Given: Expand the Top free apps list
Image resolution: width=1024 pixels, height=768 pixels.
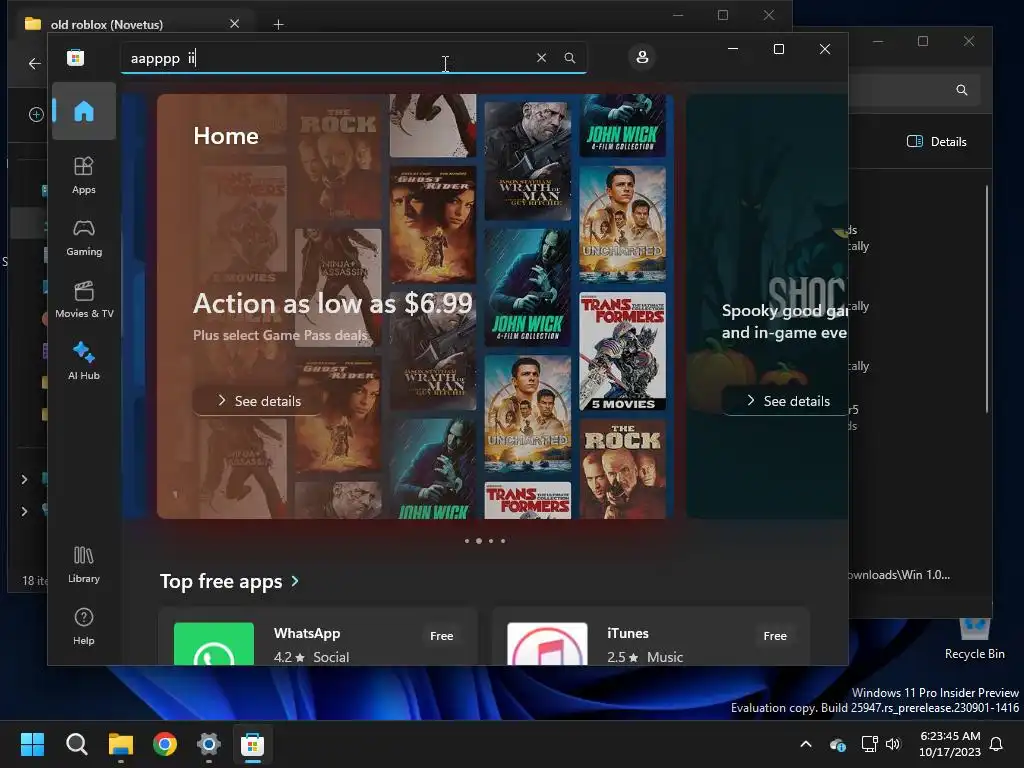Looking at the screenshot, I should [230, 581].
